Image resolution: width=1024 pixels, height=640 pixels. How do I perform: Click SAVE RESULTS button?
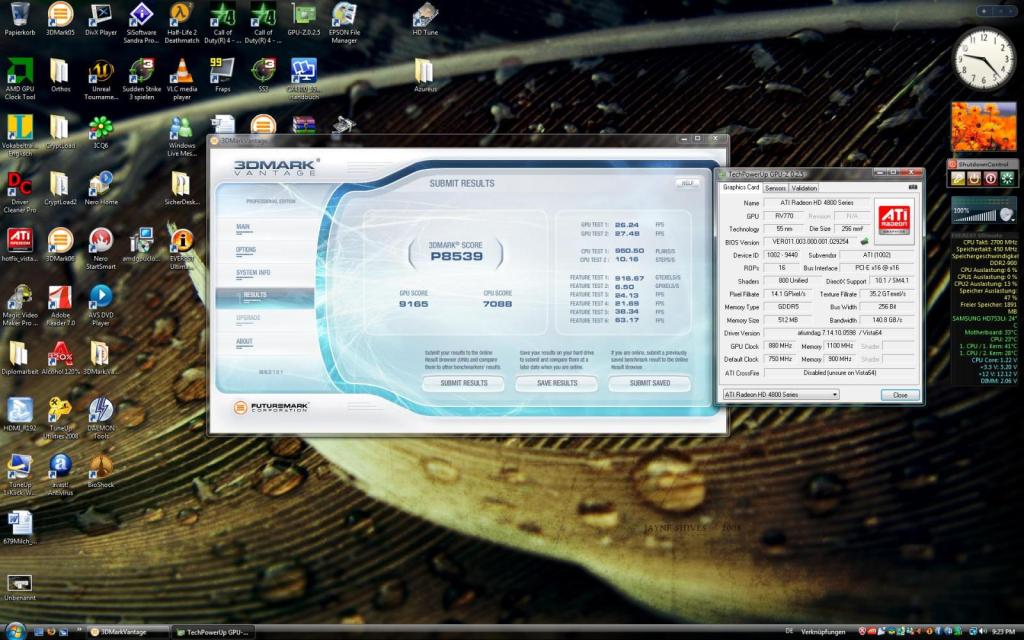point(556,383)
